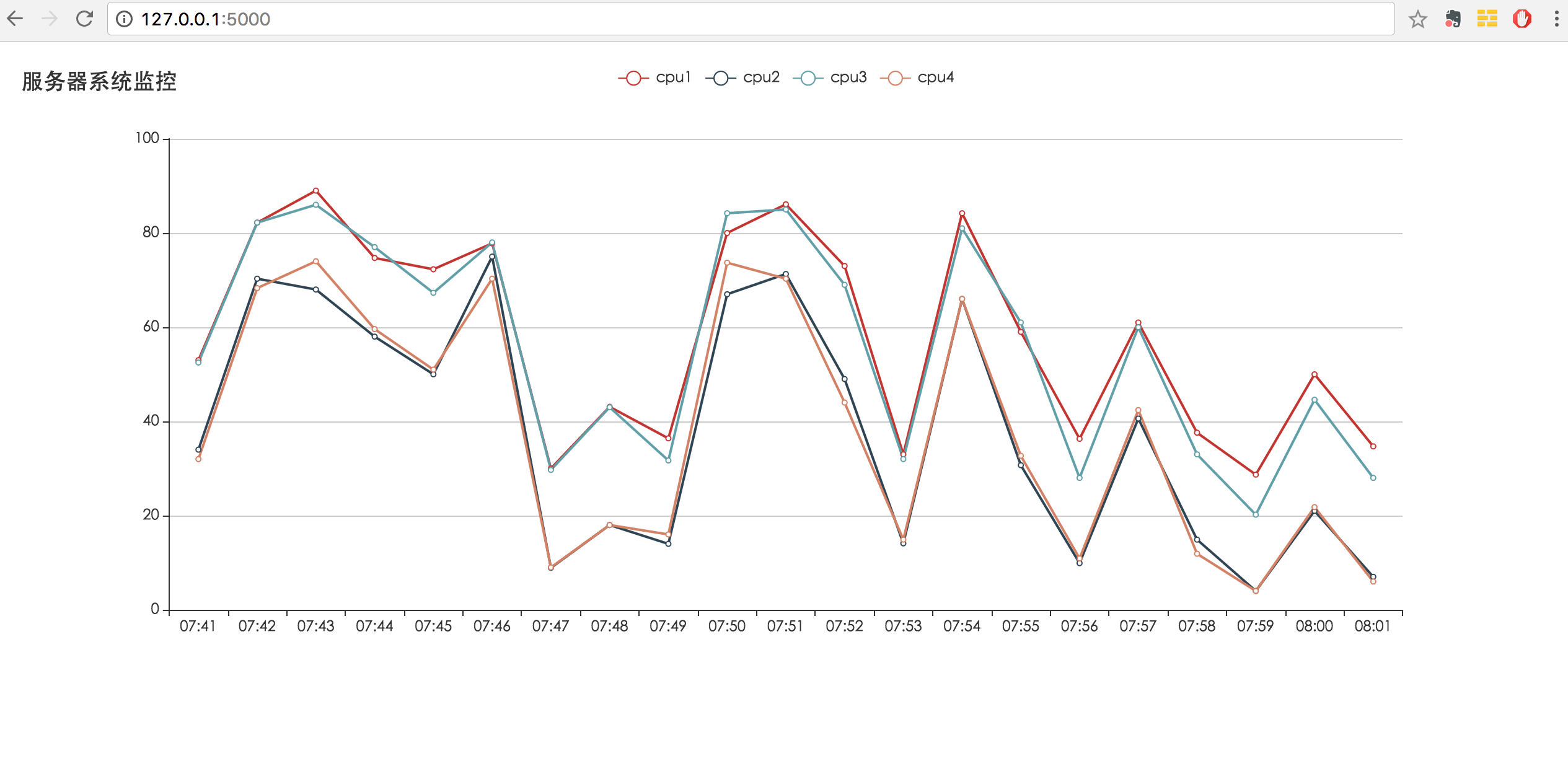The image size is (1568, 761).
Task: Open the Evernote elephant extension
Action: (1453, 19)
